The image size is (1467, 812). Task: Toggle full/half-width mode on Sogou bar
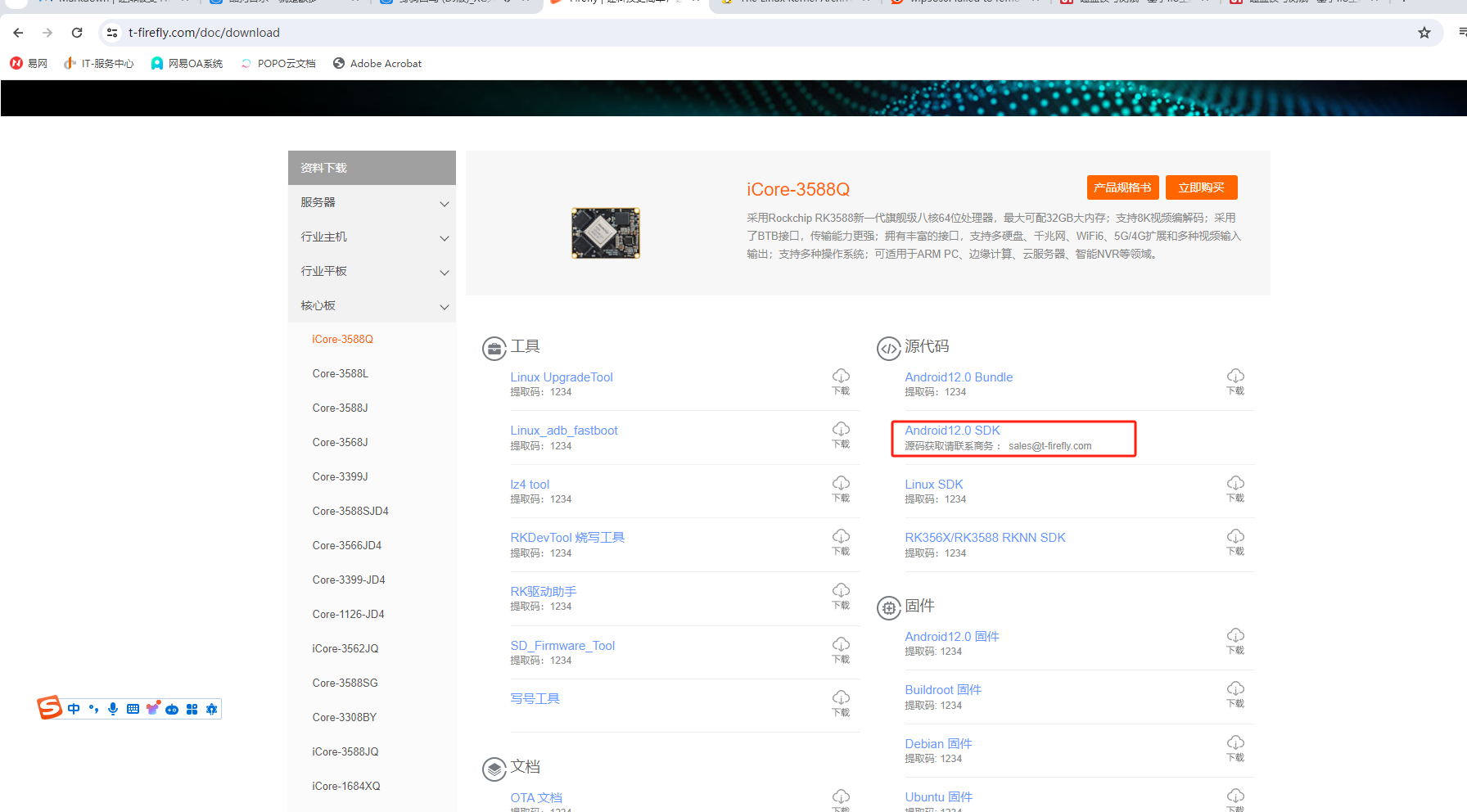click(93, 709)
